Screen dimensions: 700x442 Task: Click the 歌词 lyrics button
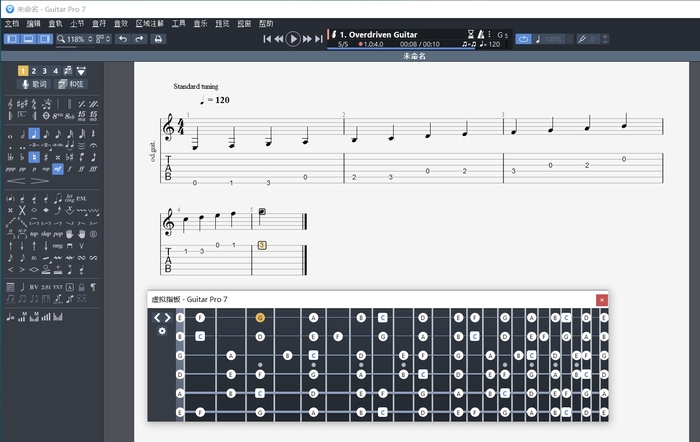(34, 84)
